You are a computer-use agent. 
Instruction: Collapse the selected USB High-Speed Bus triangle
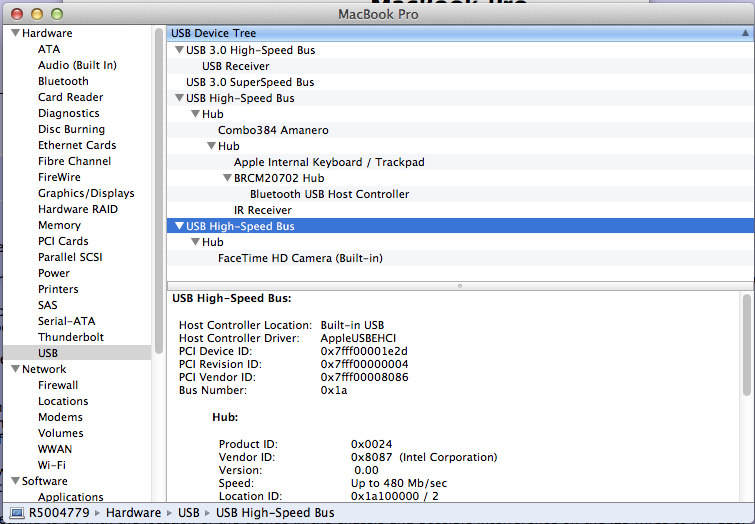pyautogui.click(x=179, y=225)
